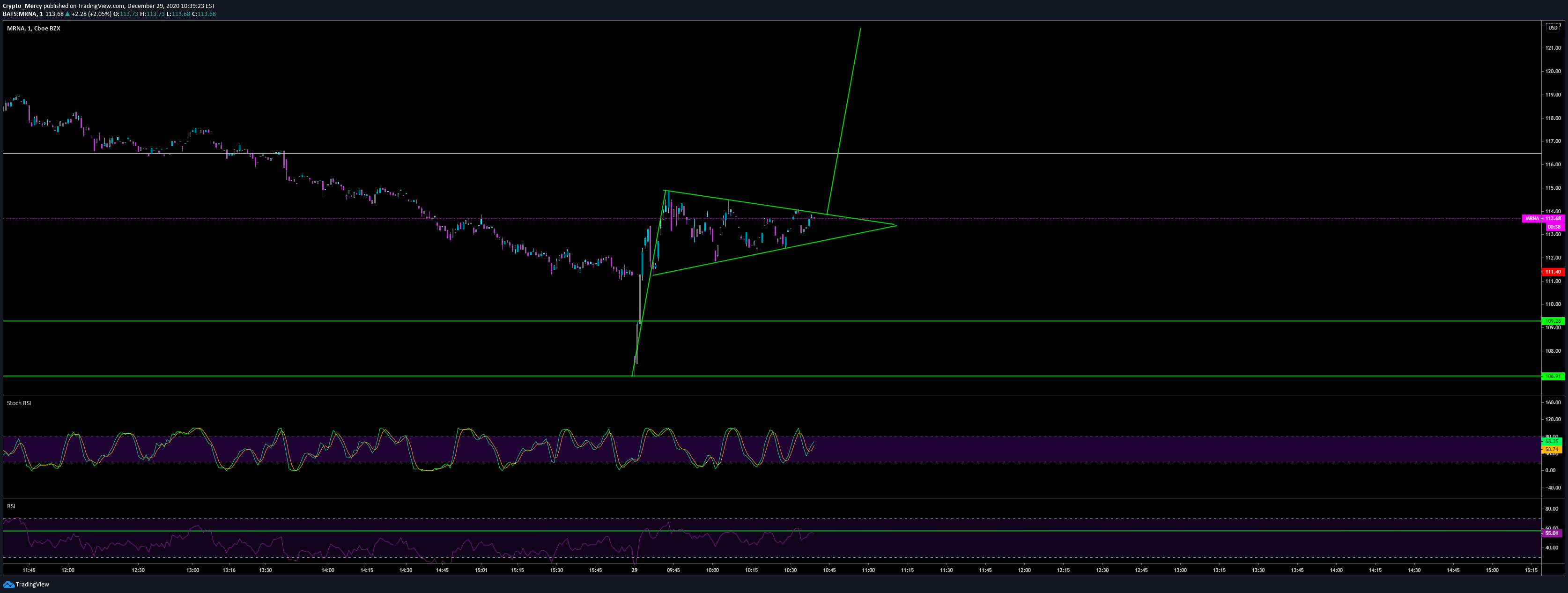
Task: Click the 11:30 time axis label
Action: click(946, 571)
